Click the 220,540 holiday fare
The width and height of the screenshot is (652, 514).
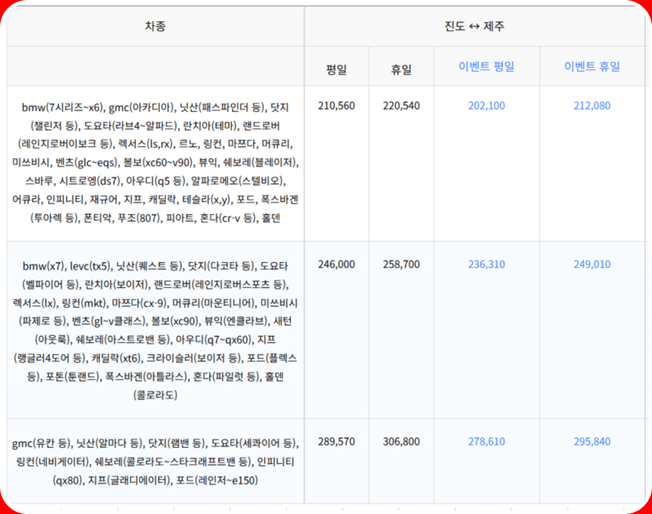click(x=401, y=106)
